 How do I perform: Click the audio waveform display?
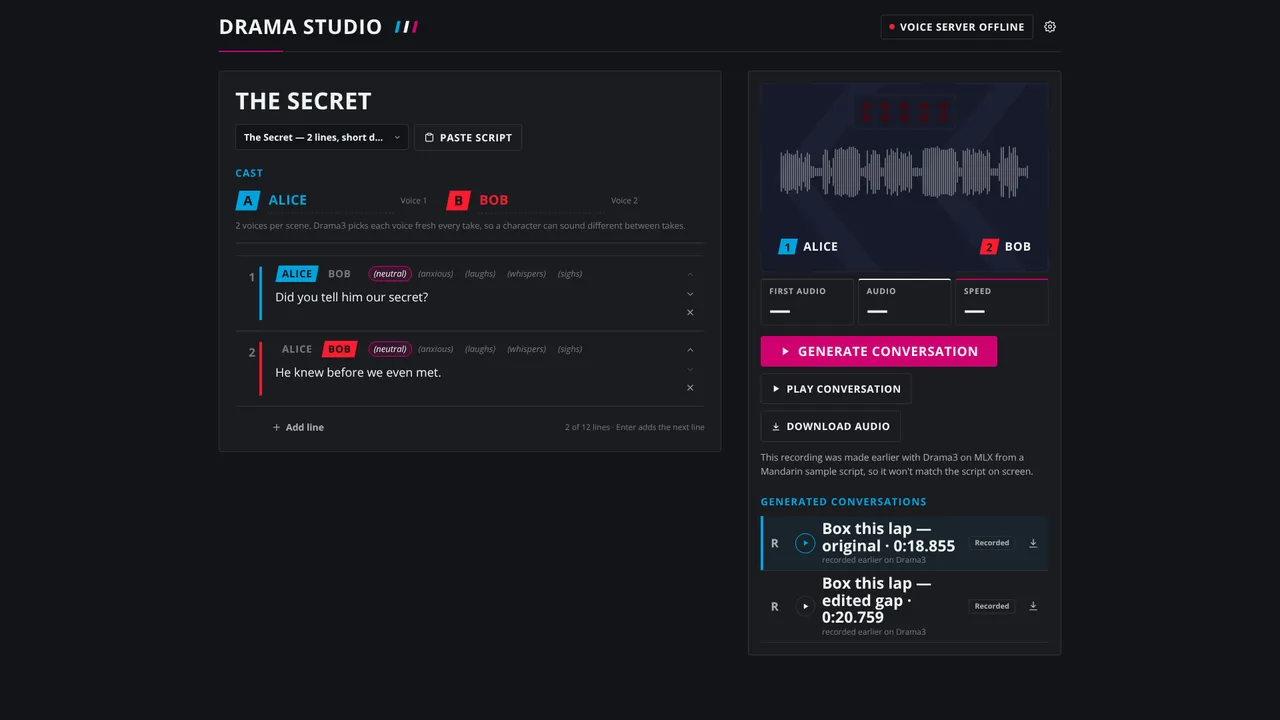pos(904,172)
